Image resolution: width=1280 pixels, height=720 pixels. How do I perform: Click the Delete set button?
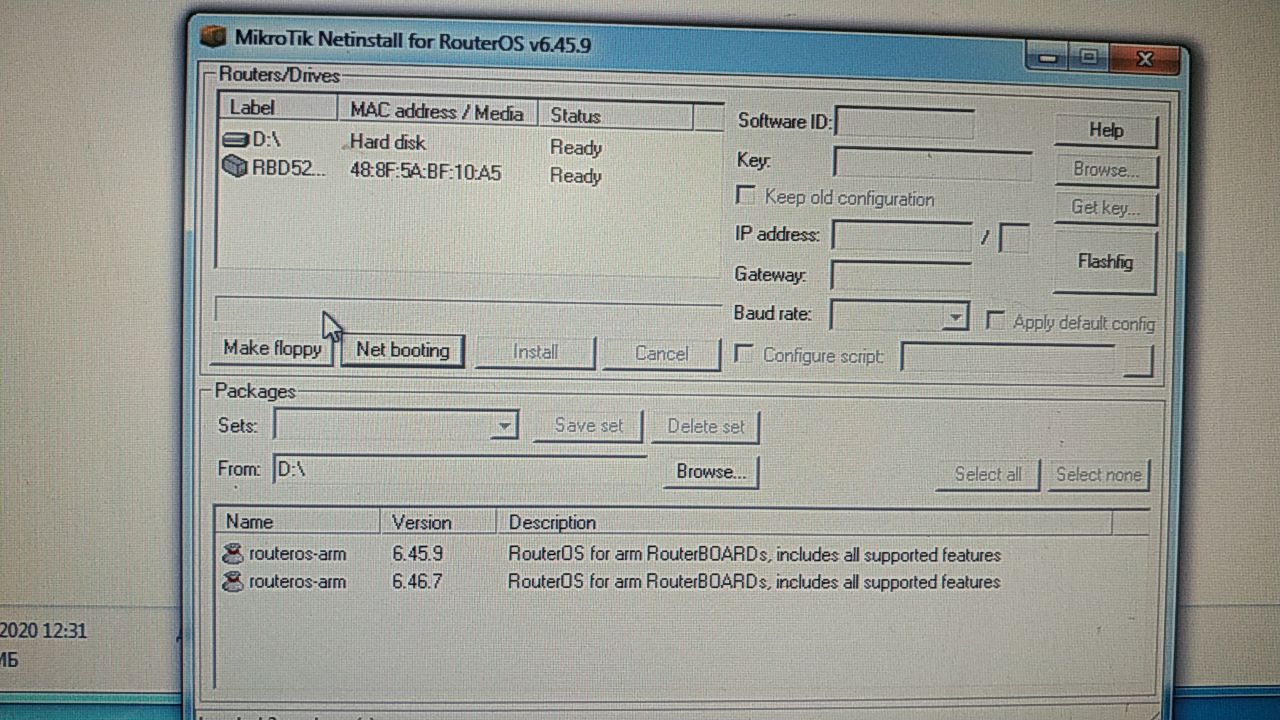[706, 427]
